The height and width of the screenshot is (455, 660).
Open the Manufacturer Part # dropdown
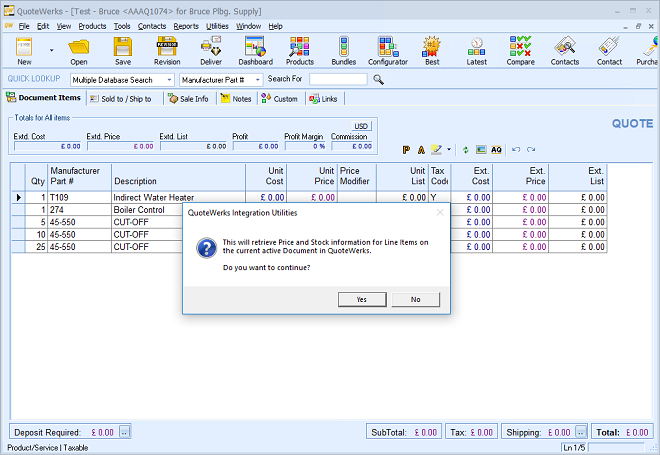257,79
